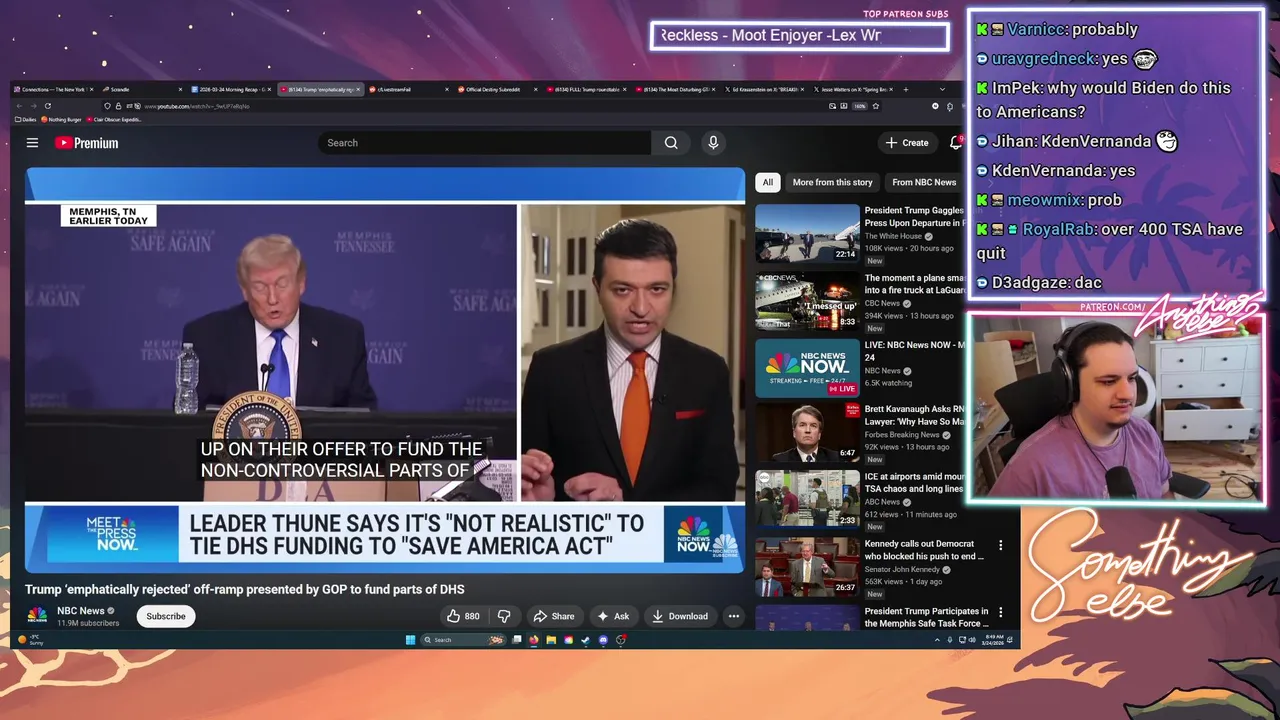This screenshot has height=720, width=1280.
Task: Open taskbar clock and date
Action: pyautogui.click(x=994, y=640)
